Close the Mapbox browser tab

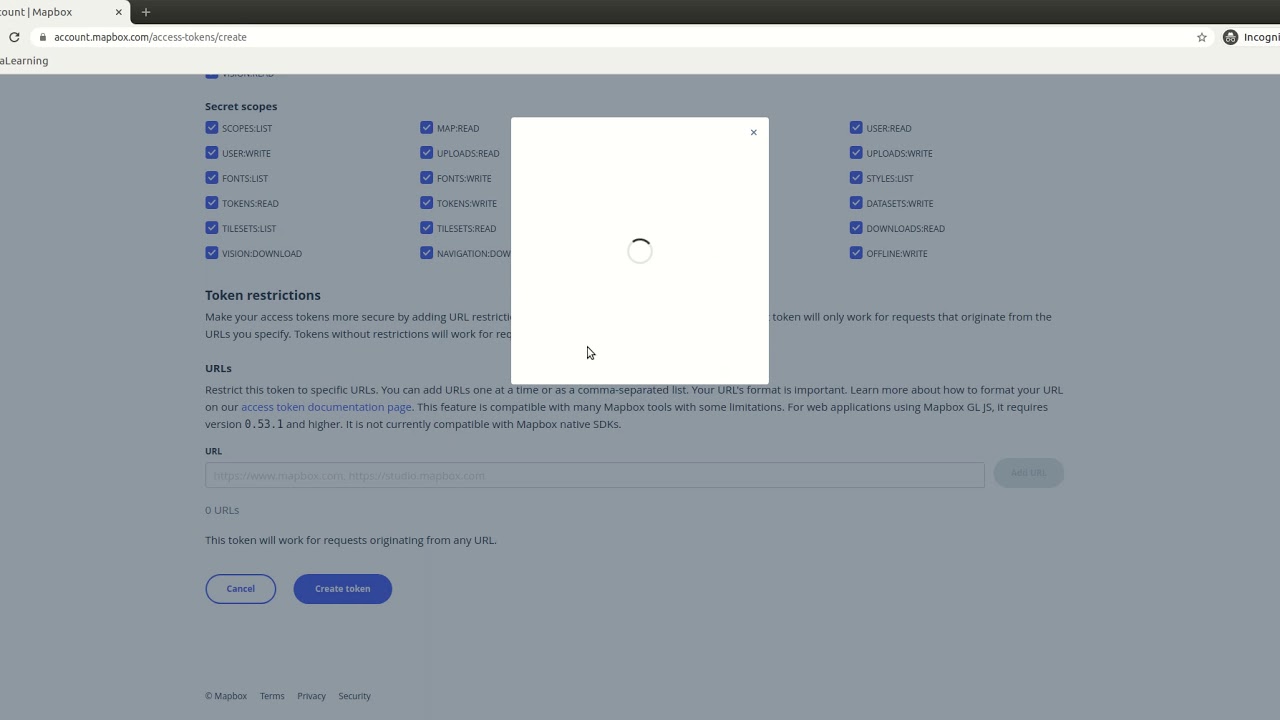tap(118, 12)
